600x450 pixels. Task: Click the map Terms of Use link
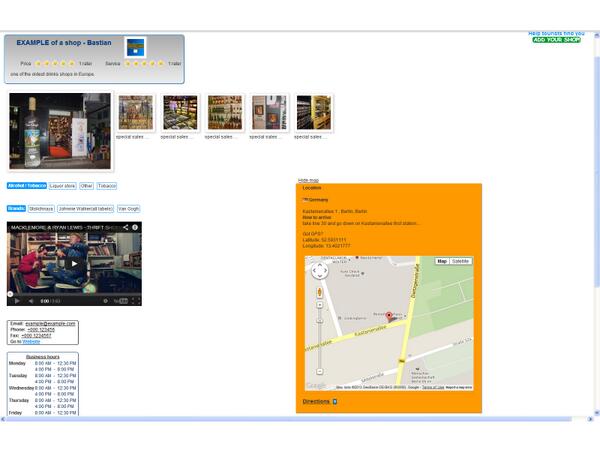point(433,388)
